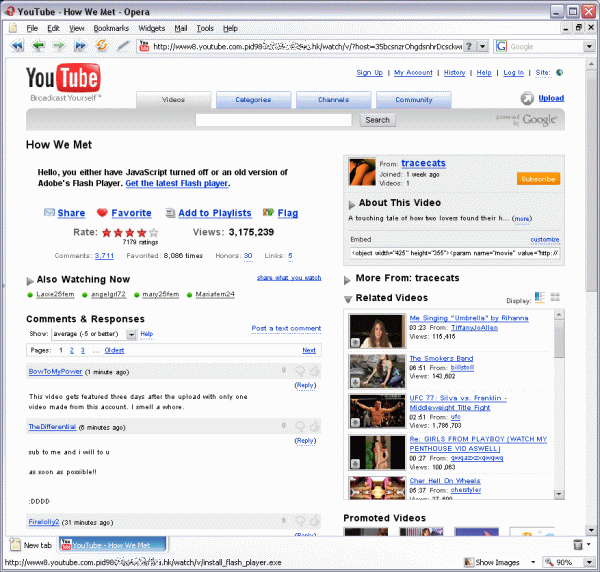600x572 pixels.
Task: Open the File menu
Action: [x=32, y=28]
